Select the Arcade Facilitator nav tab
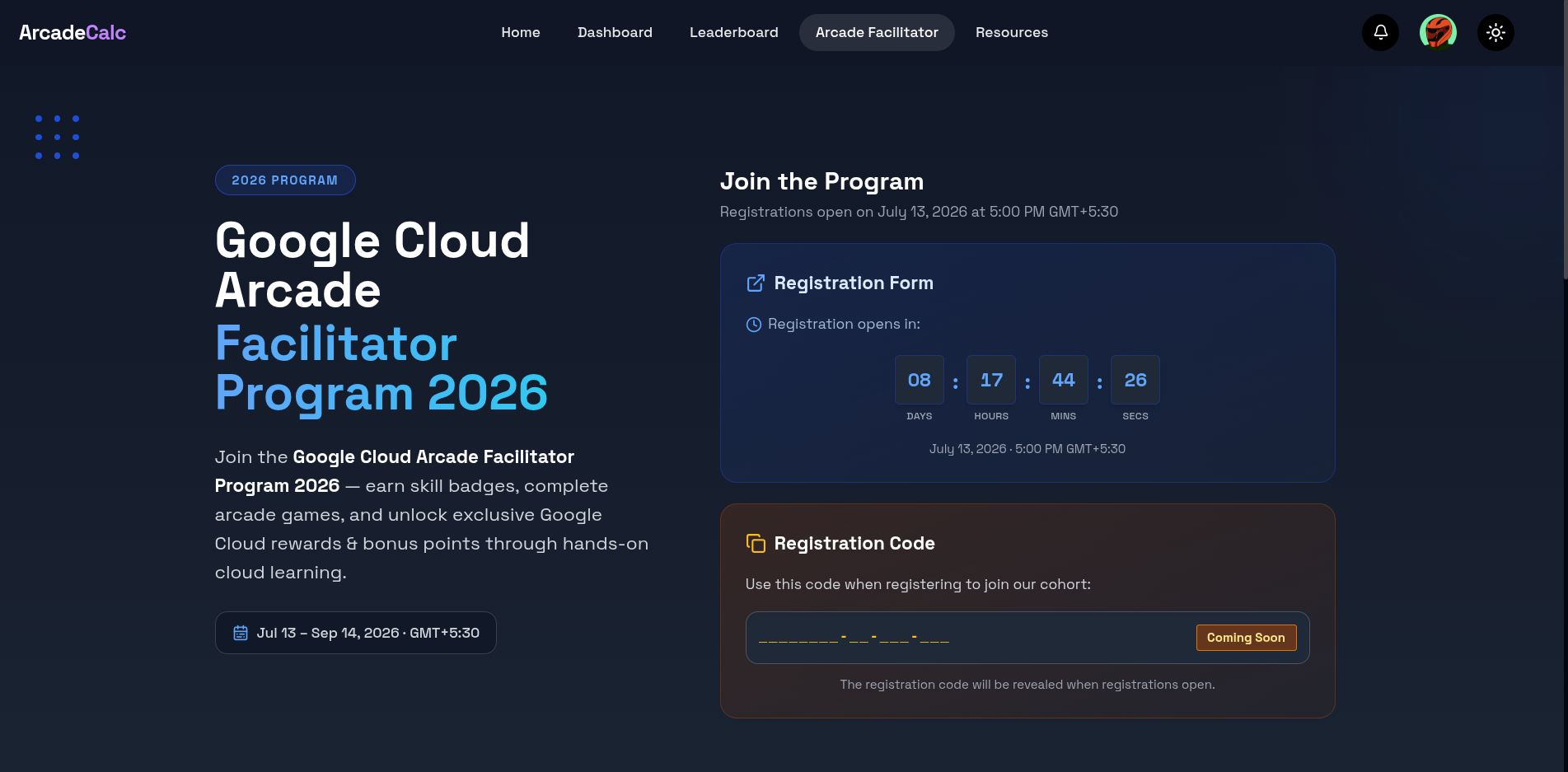1568x772 pixels. click(x=877, y=32)
